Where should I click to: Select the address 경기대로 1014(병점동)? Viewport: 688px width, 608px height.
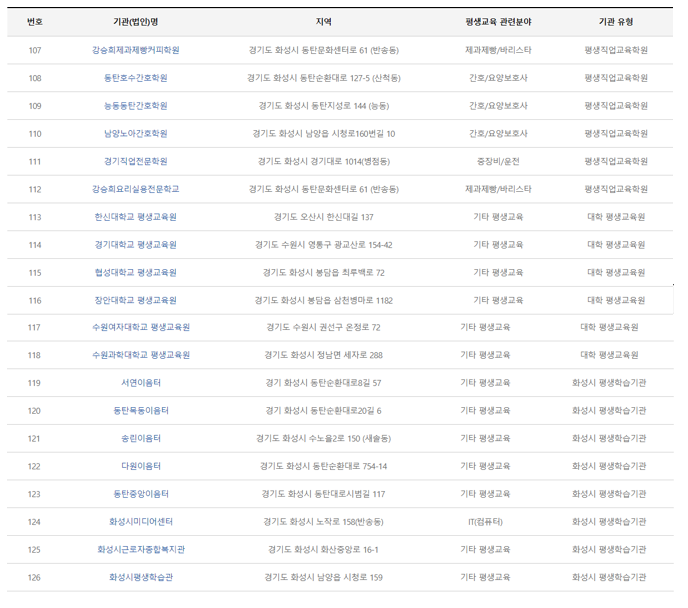click(x=350, y=161)
